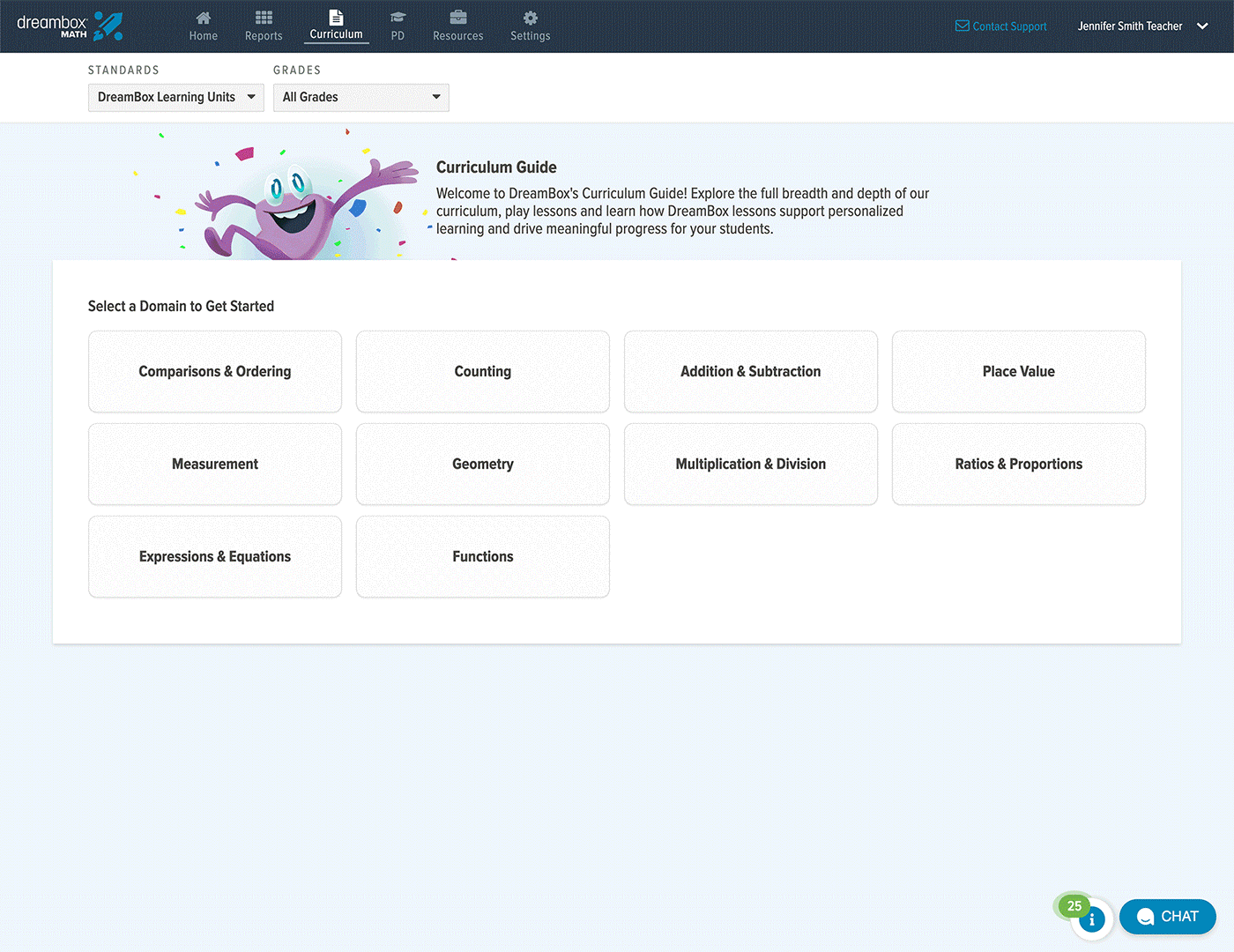The height and width of the screenshot is (952, 1234).
Task: Select the Comparisons & Ordering domain
Action: (x=215, y=371)
